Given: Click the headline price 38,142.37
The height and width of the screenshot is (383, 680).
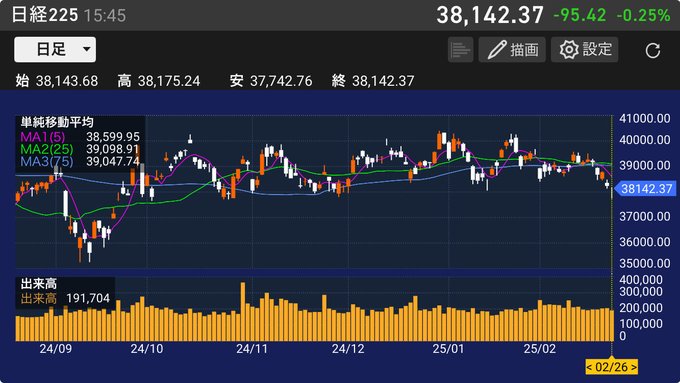Looking at the screenshot, I should click(x=490, y=15).
